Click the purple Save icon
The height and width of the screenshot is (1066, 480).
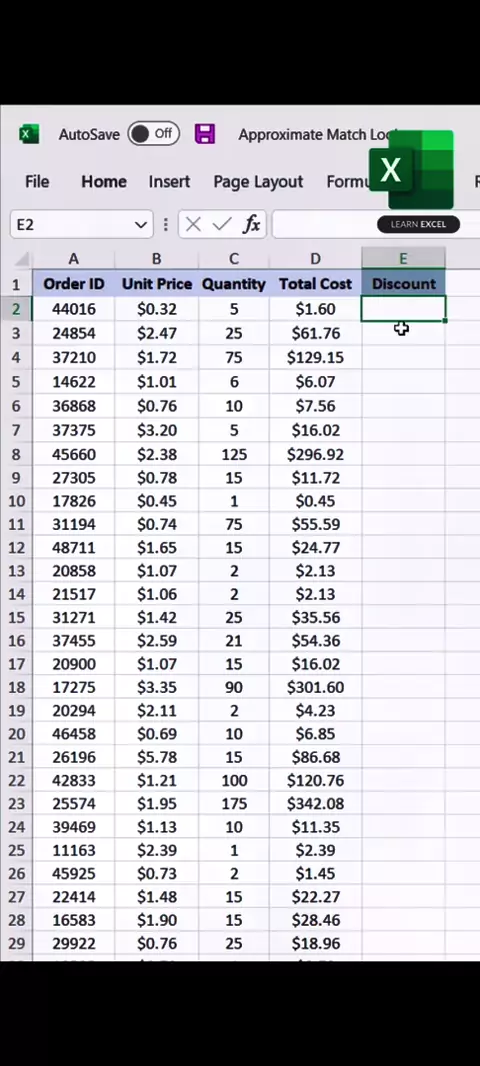click(x=205, y=134)
